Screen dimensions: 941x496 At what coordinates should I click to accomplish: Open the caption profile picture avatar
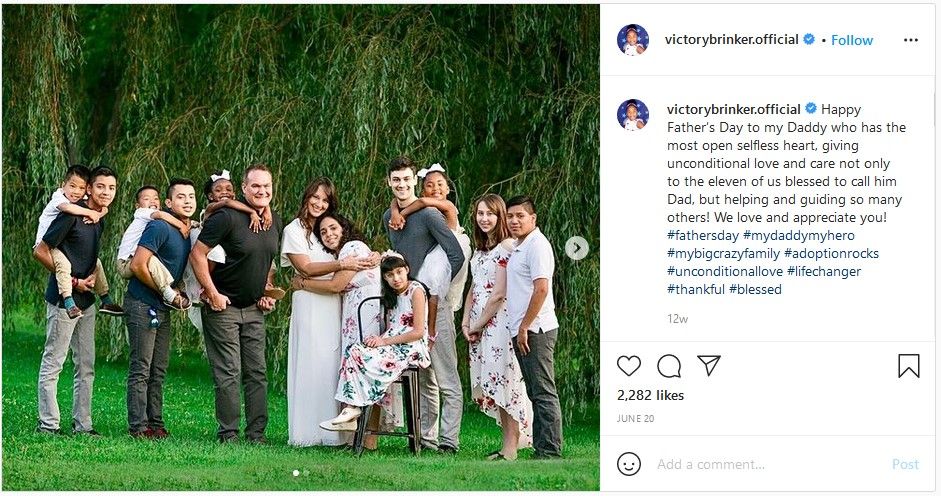tap(633, 115)
